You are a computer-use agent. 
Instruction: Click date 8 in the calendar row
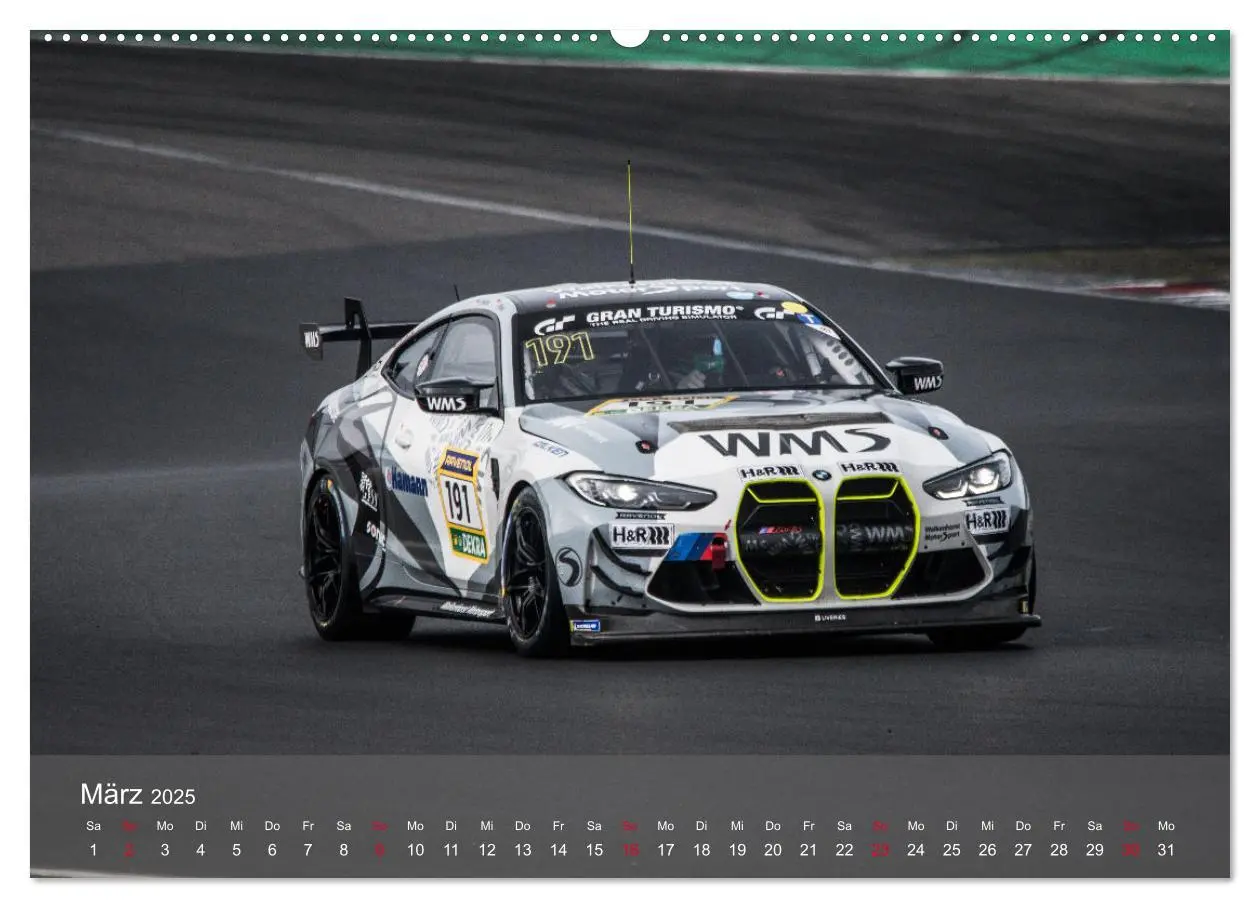(x=343, y=850)
